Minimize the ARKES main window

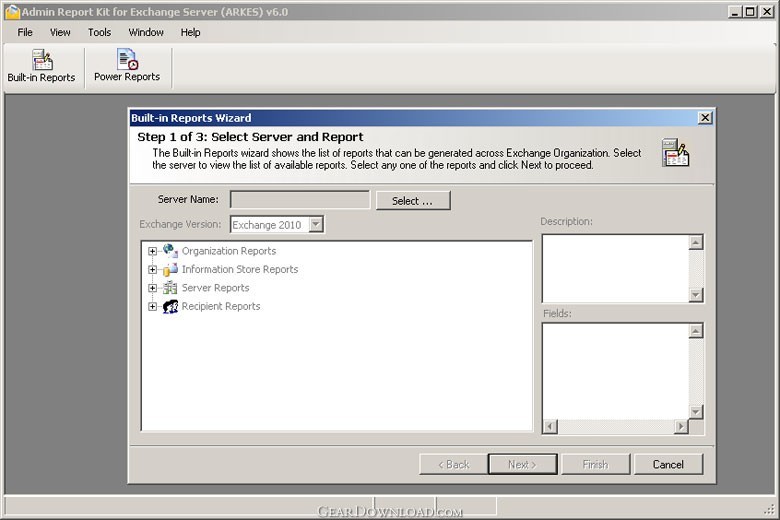[735, 12]
